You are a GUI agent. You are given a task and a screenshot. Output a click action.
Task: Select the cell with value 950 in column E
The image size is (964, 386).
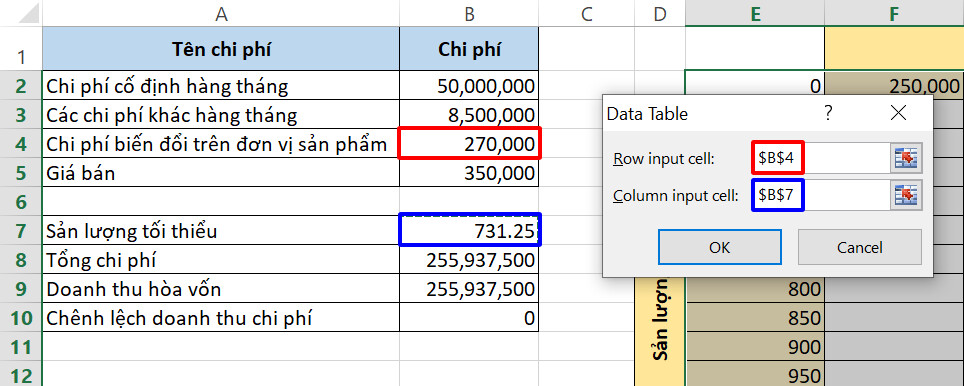[x=755, y=374]
